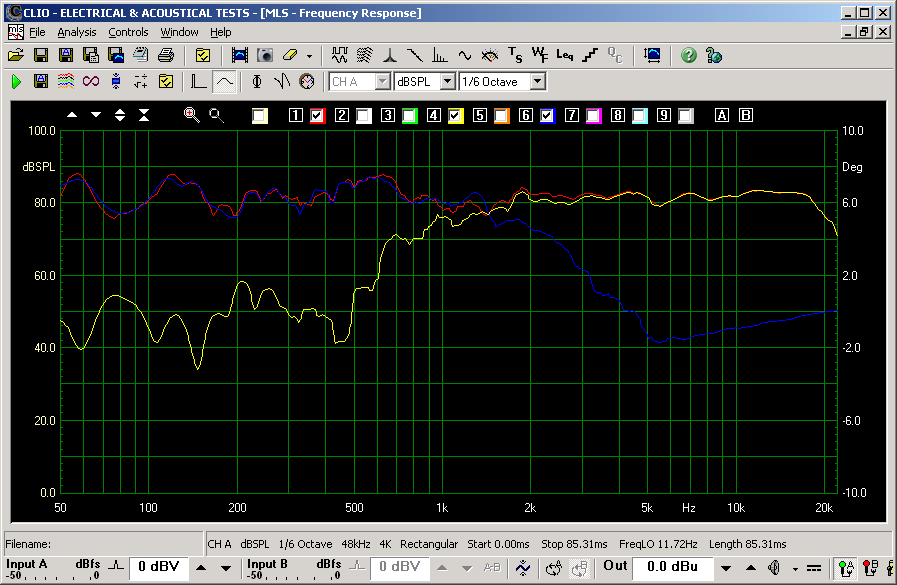The image size is (897, 585).
Task: Uncheck overlay 4 yellow checkbox
Action: click(455, 116)
